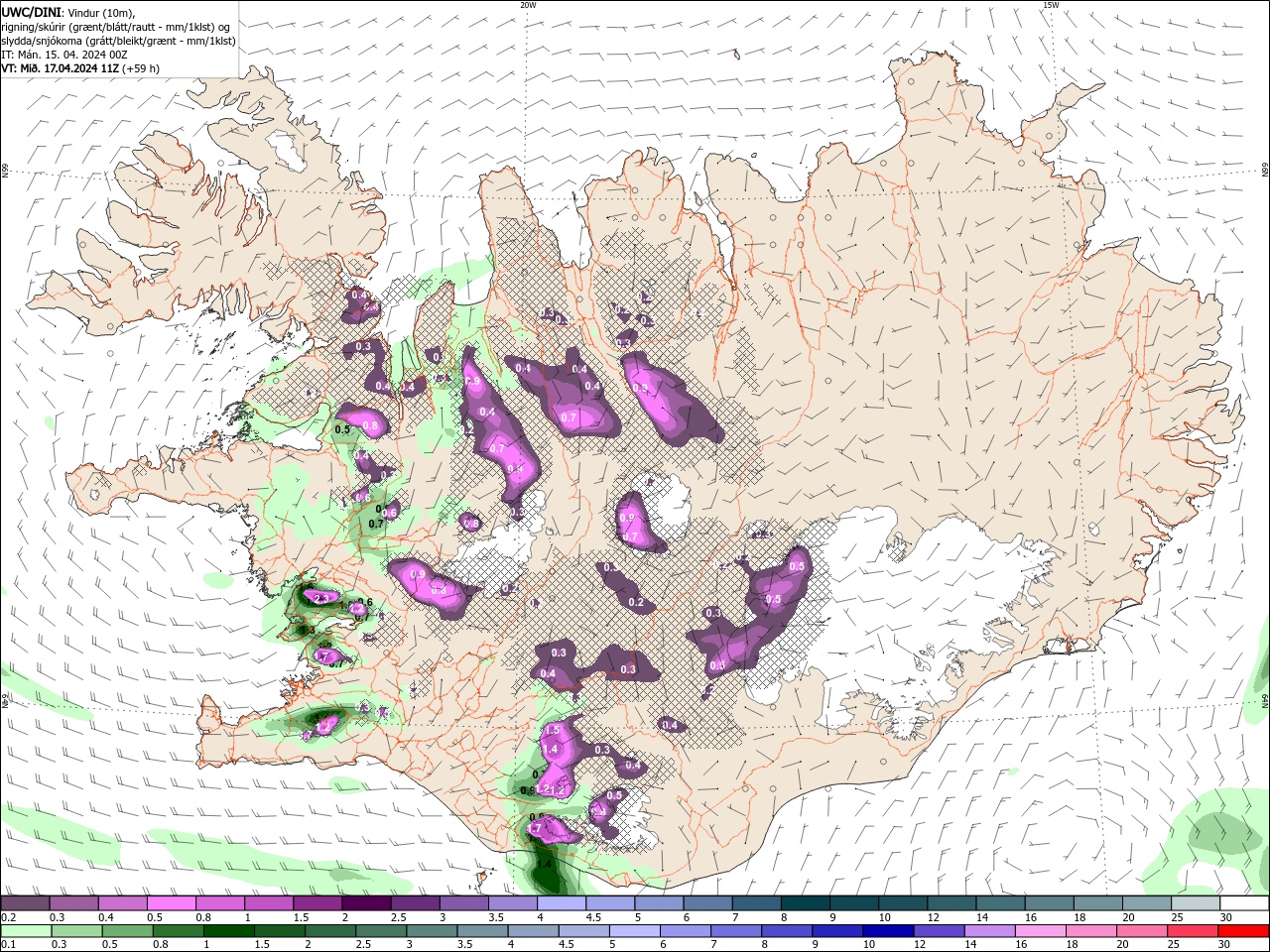Screen dimensions: 1270x952
Task: Click the 'slydda/snjókoma' description line
Action: [x=118, y=41]
